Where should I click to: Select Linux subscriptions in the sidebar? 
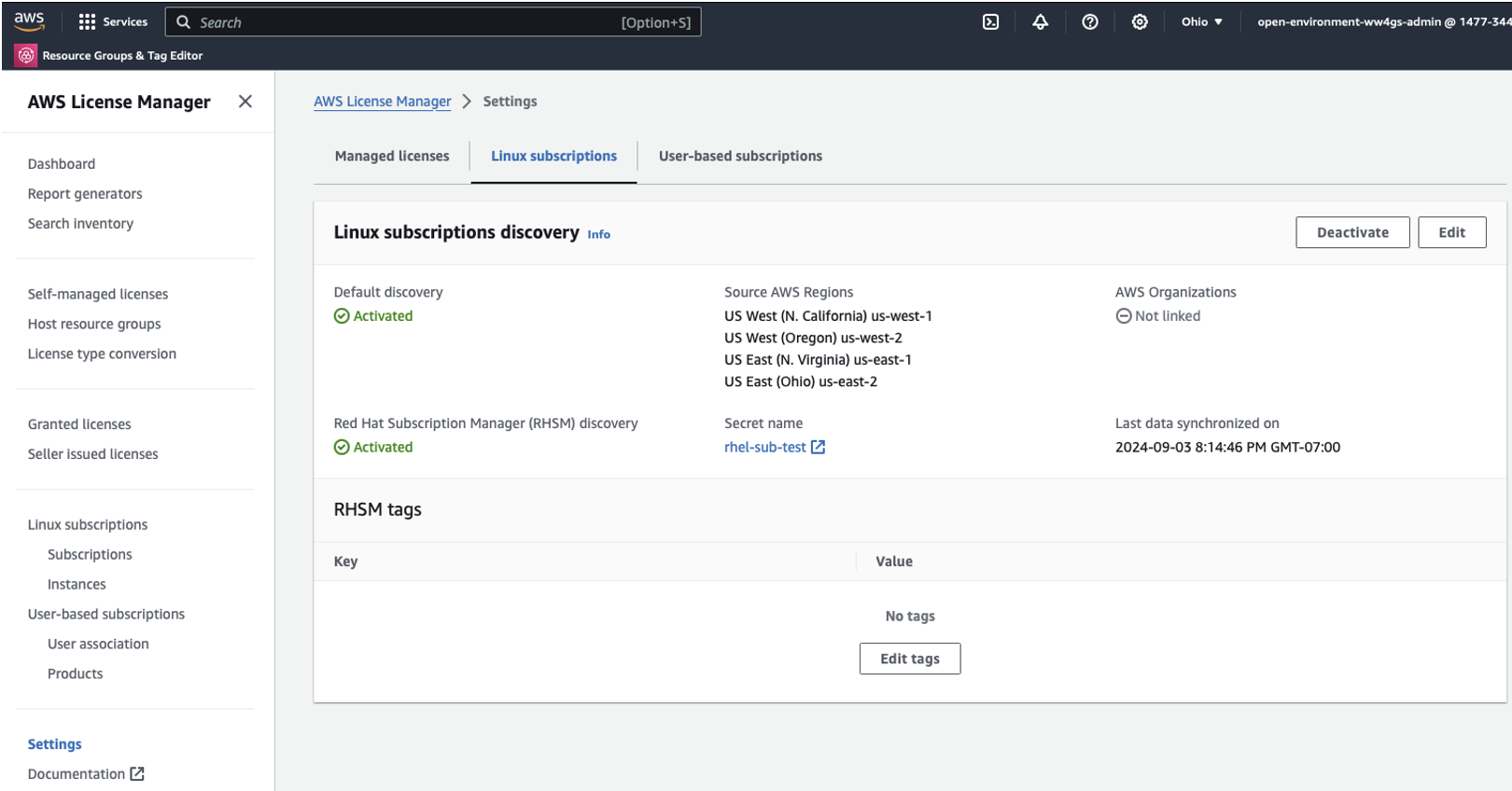click(88, 524)
